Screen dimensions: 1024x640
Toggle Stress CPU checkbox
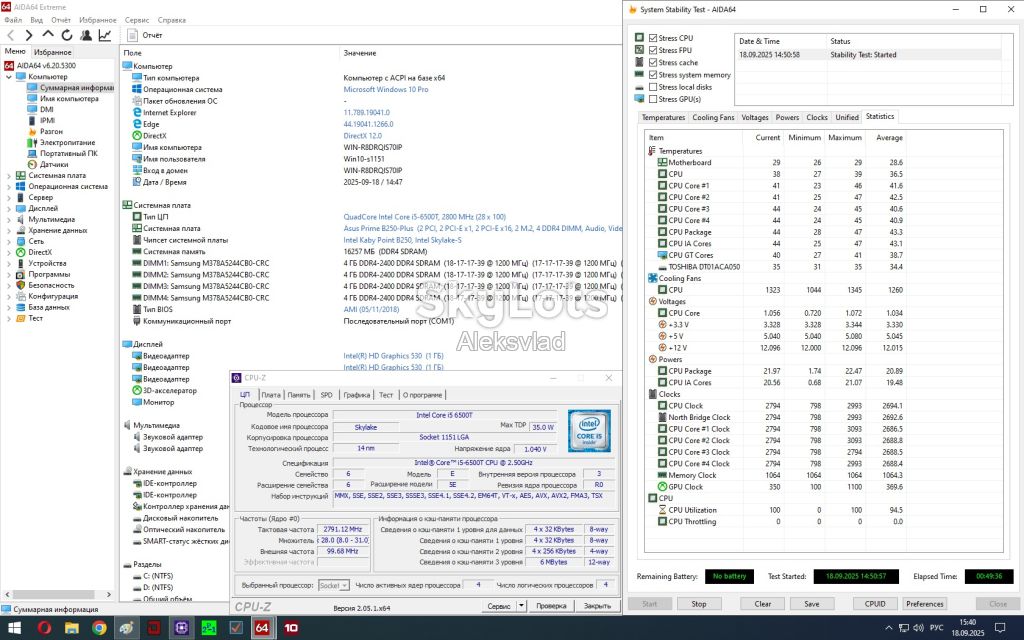coord(653,38)
